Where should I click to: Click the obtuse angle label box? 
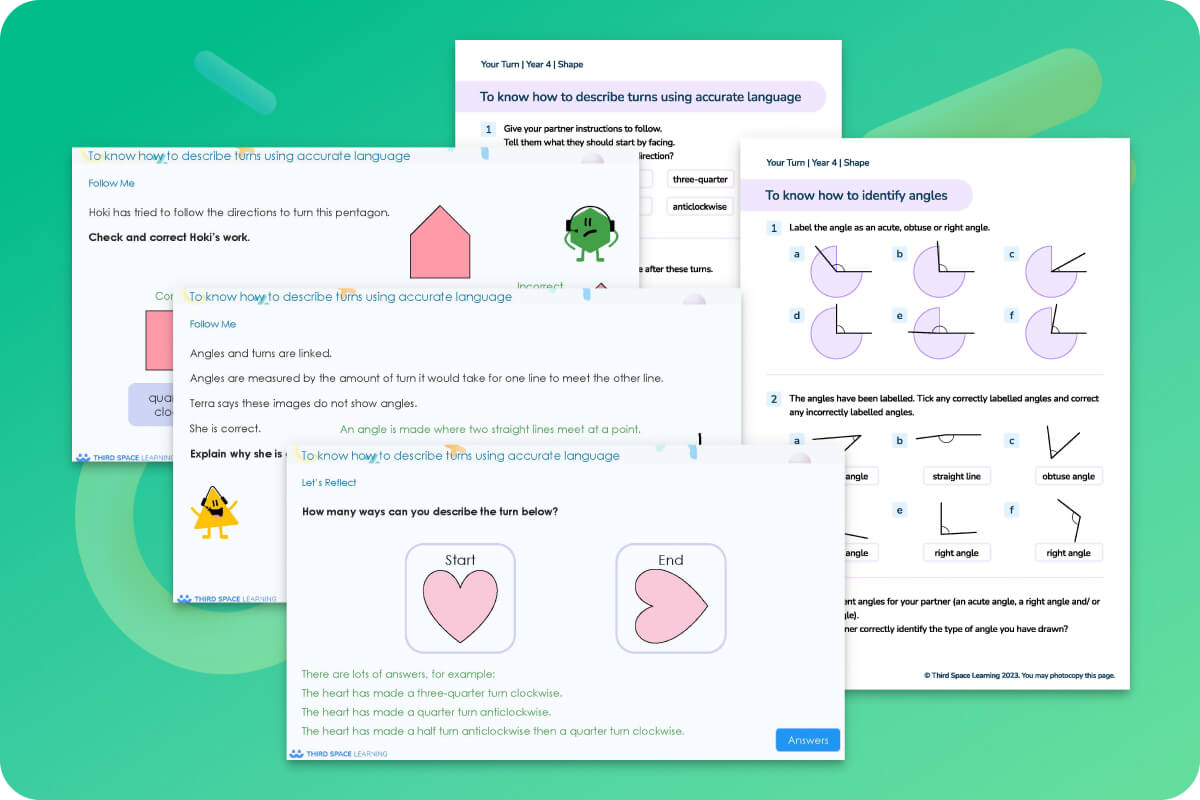(x=1068, y=476)
